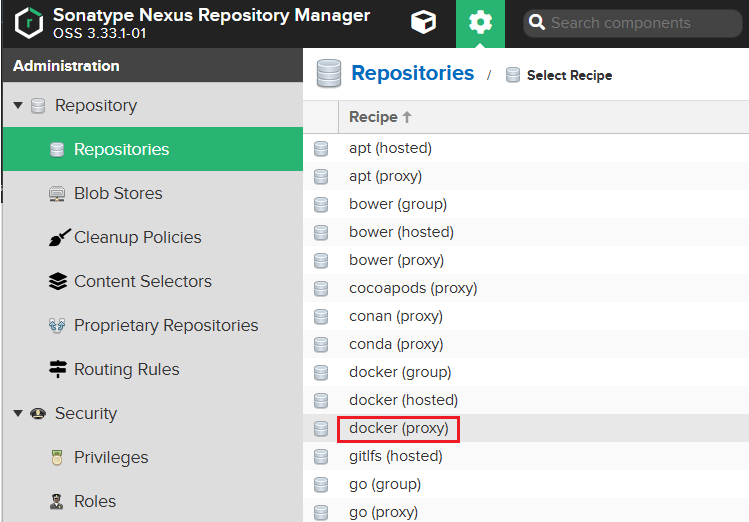This screenshot has width=749, height=522.
Task: Collapse the Repository tree section
Action: coord(18,105)
